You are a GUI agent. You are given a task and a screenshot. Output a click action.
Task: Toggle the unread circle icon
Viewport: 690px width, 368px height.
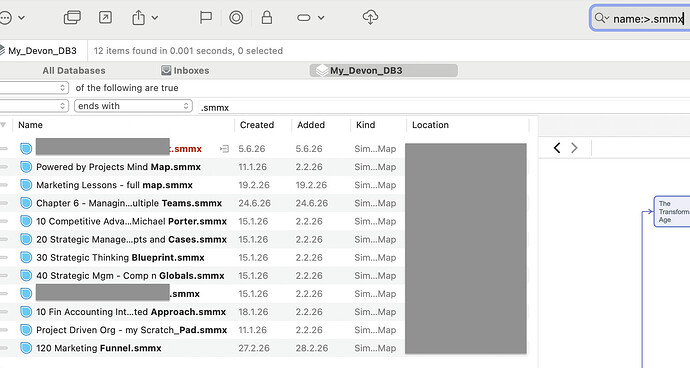pyautogui.click(x=236, y=18)
